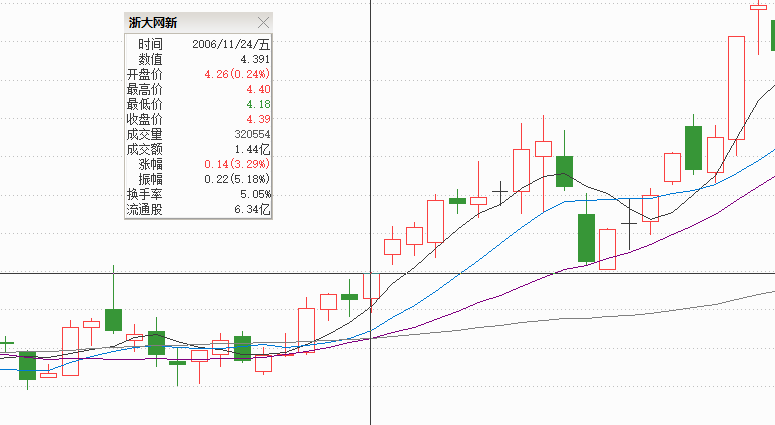Click the 成交额 turnover amount row
Image resolution: width=775 pixels, height=425 pixels.
pos(198,149)
